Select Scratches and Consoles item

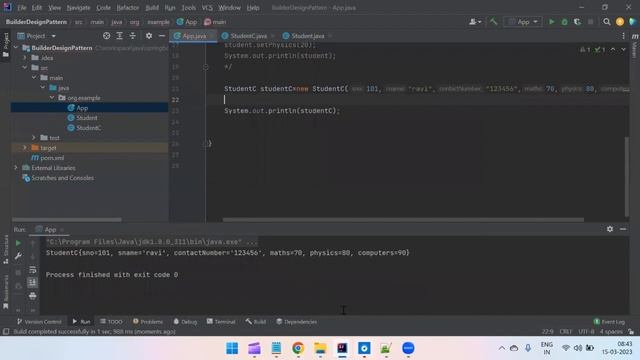62,178
